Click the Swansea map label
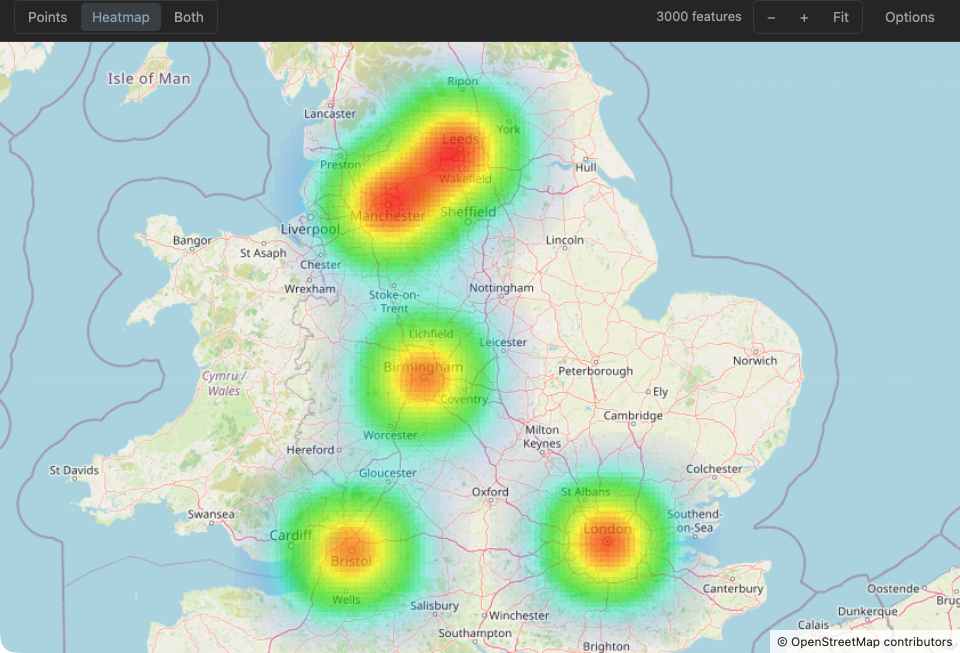The image size is (960, 653). [211, 514]
